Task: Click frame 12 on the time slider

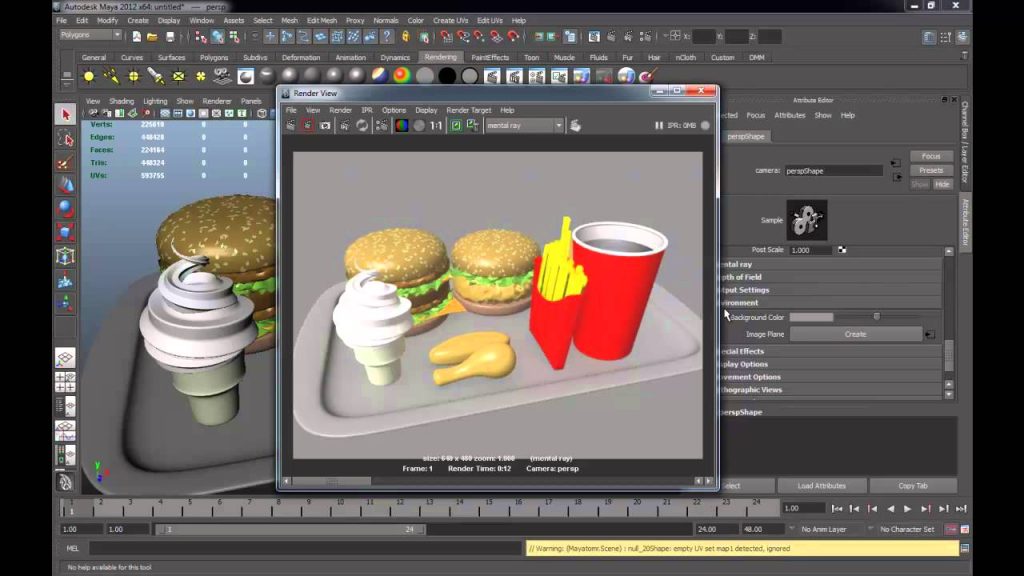Action: [400, 507]
